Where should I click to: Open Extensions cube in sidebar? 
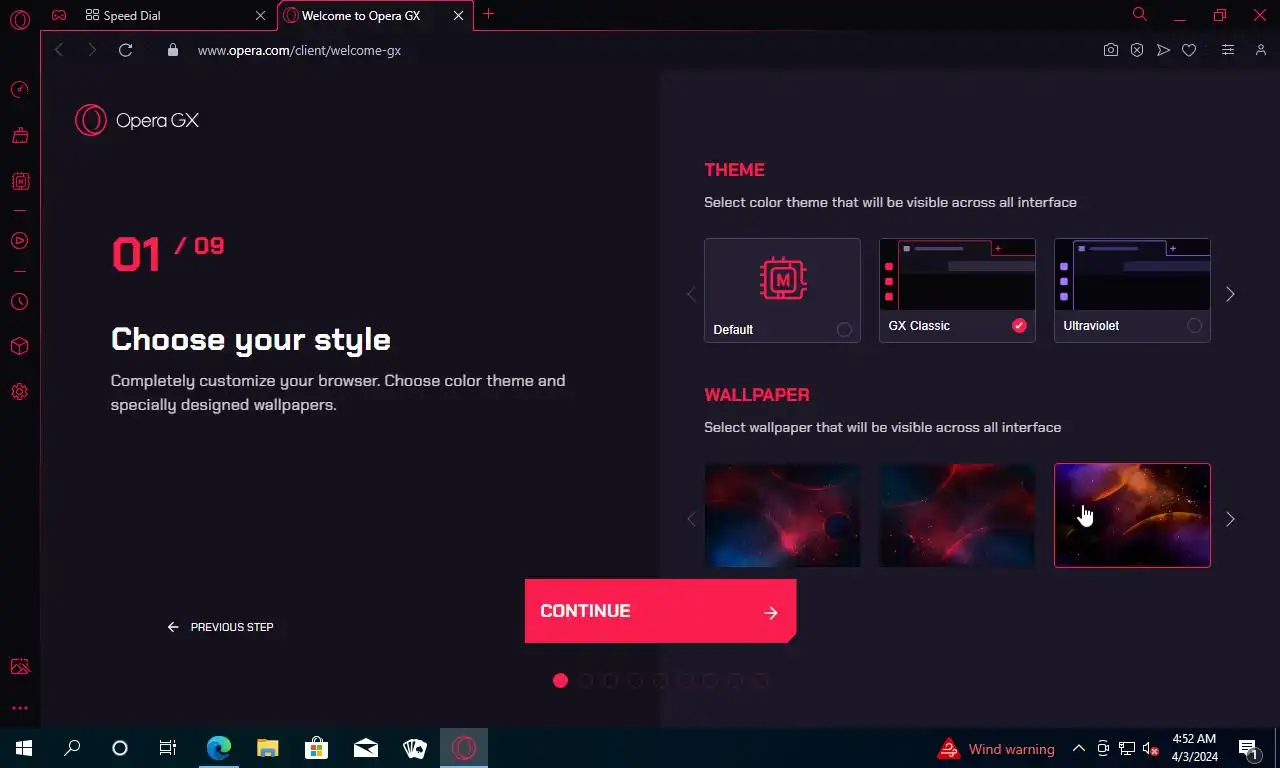point(19,346)
